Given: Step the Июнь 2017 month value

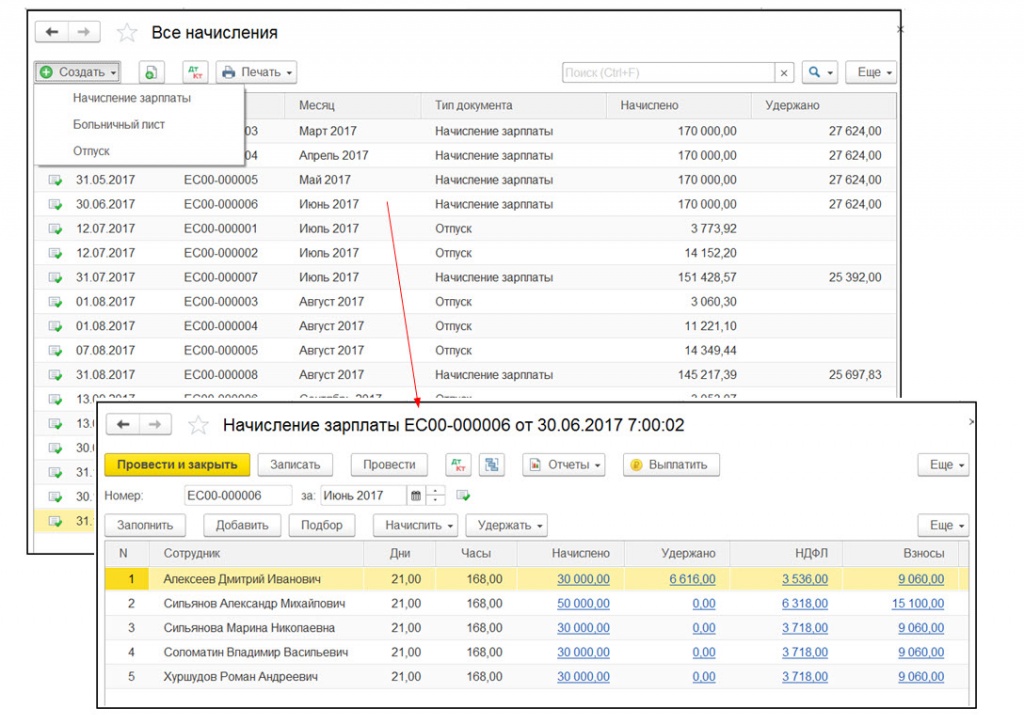Looking at the screenshot, I should click(x=436, y=496).
